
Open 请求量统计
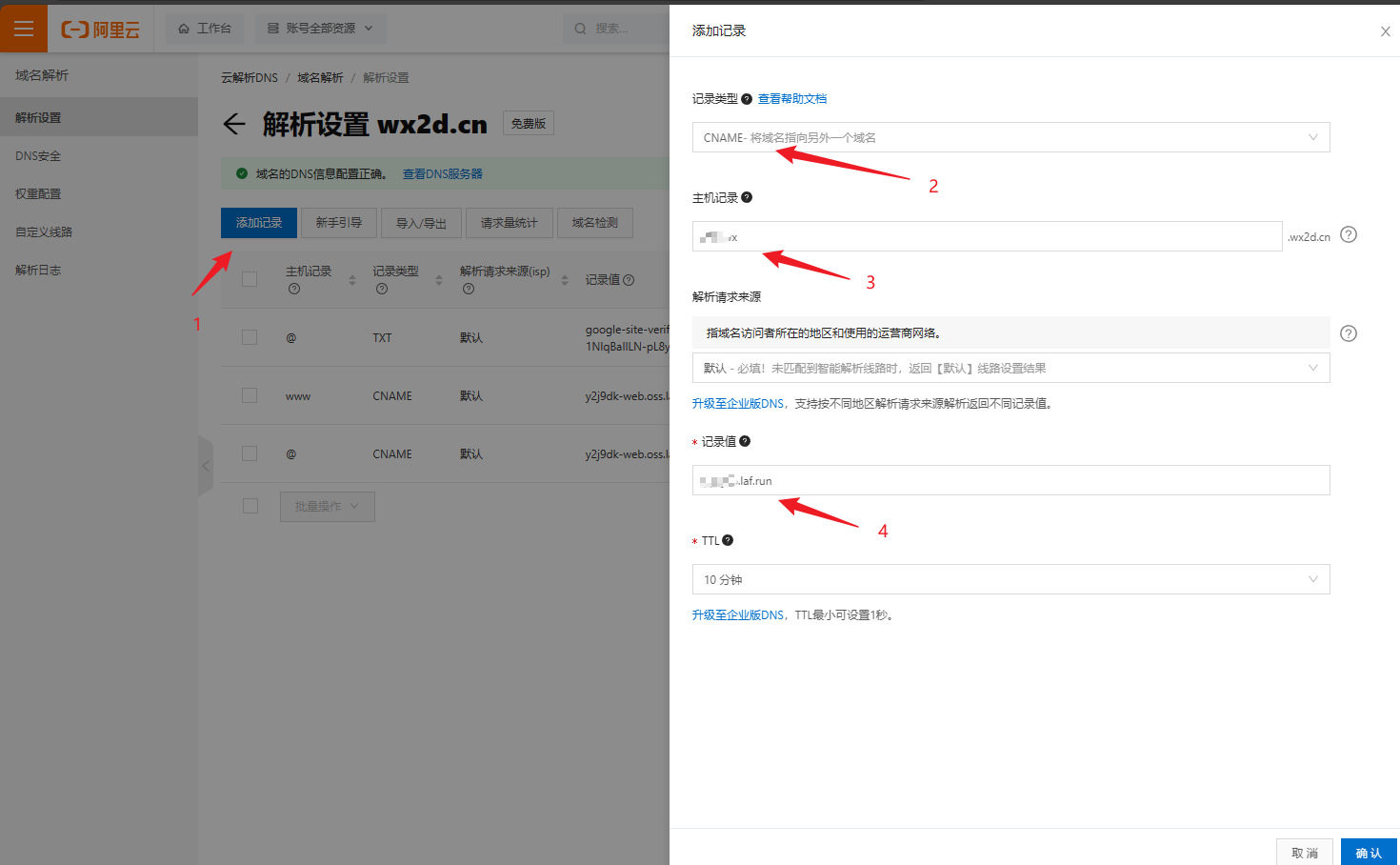coord(509,223)
